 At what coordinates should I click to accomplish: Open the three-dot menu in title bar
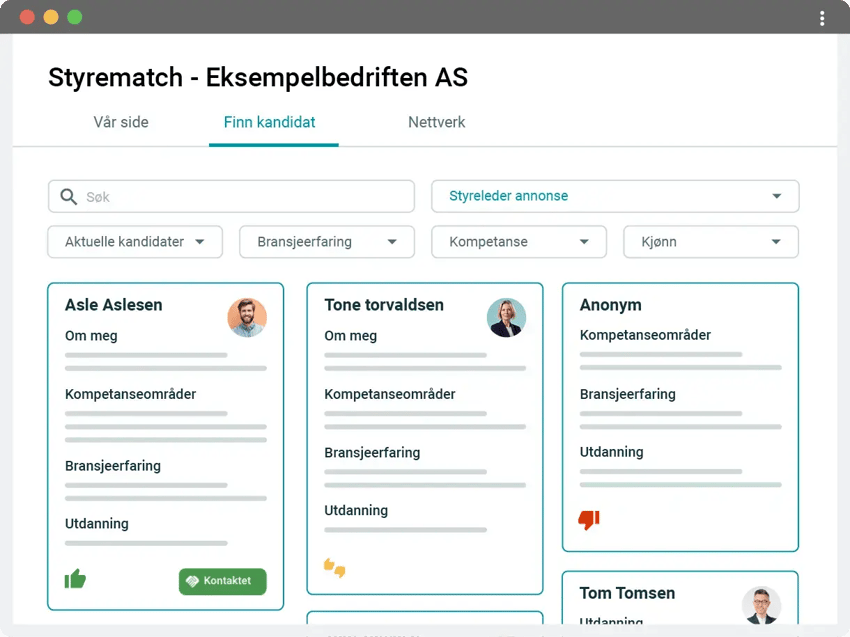point(822,18)
